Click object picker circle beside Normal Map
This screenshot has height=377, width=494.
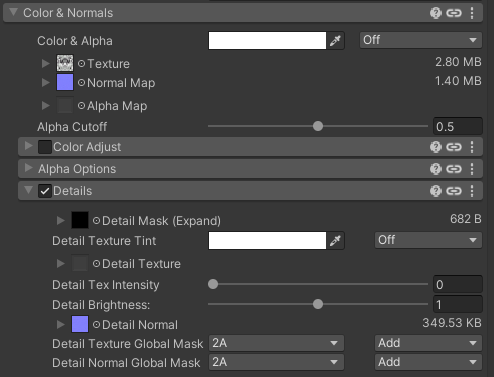[81, 83]
